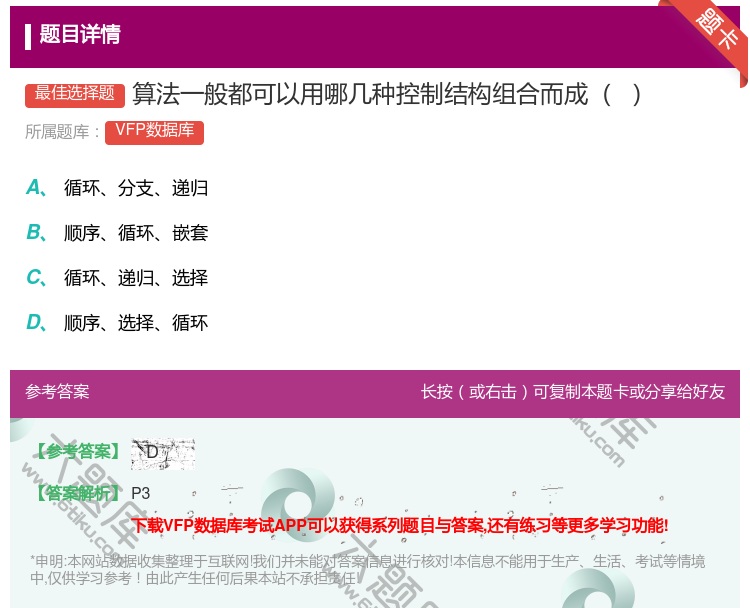Select option C 循环、递归、选择
The width and height of the screenshot is (750, 608).
117,278
